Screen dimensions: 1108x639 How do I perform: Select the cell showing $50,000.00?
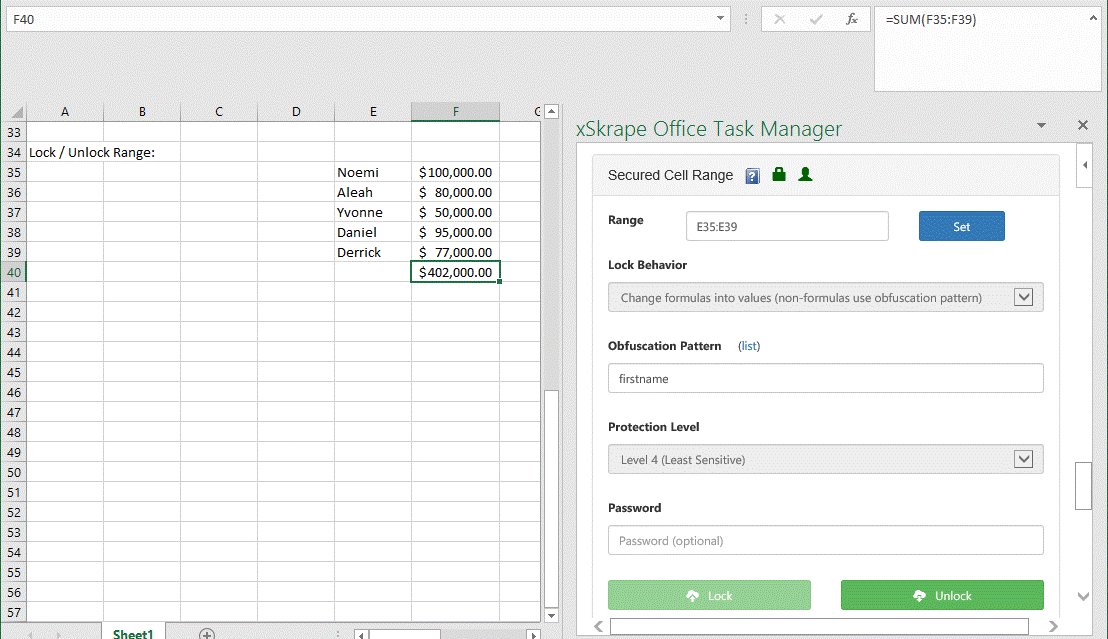point(455,212)
